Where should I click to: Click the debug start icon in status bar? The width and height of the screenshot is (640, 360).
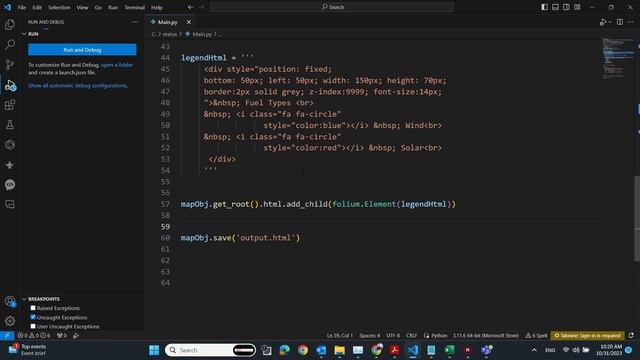76,336
